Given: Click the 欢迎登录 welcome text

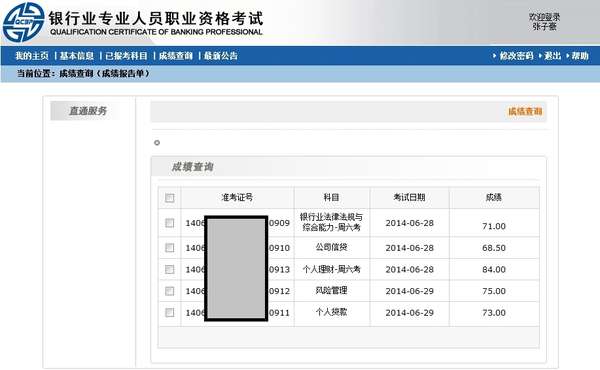Looking at the screenshot, I should tap(544, 17).
